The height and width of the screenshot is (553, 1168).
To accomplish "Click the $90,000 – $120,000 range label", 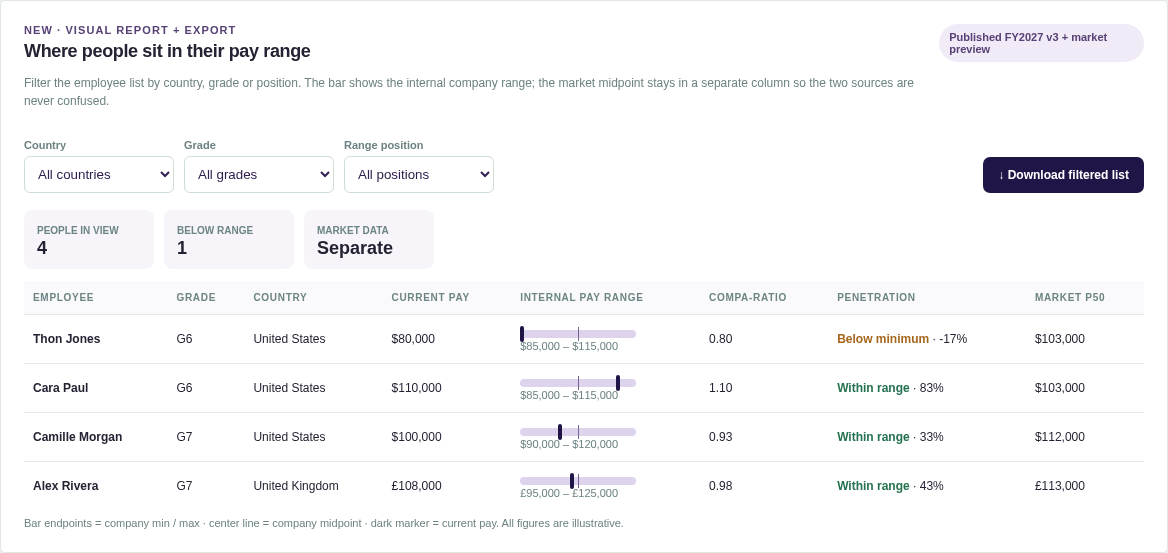I will click(x=569, y=445).
